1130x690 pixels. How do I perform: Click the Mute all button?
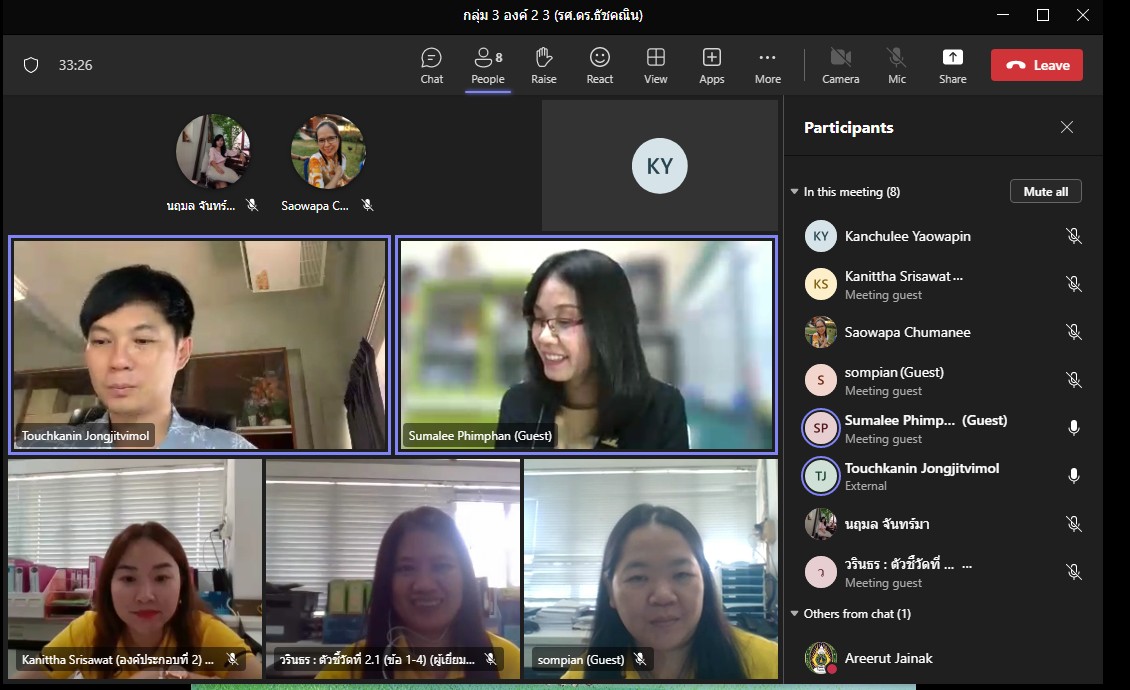[1045, 192]
